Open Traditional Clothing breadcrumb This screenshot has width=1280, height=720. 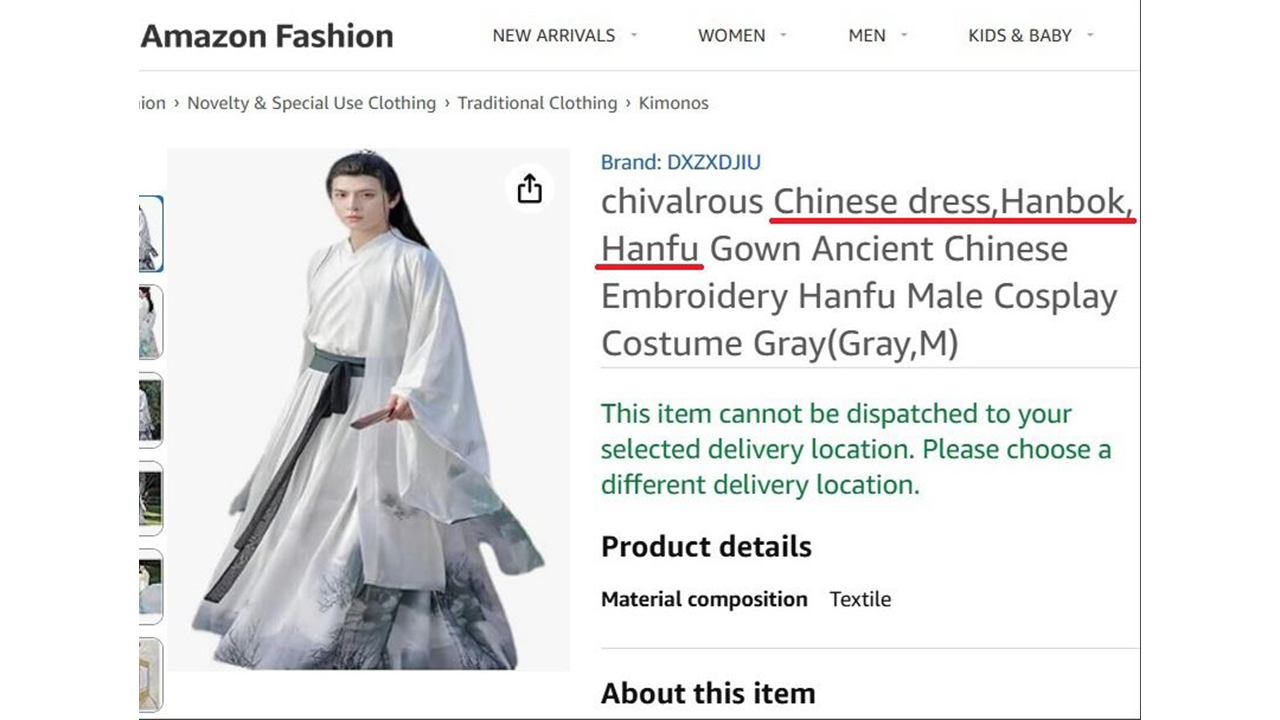[x=538, y=103]
